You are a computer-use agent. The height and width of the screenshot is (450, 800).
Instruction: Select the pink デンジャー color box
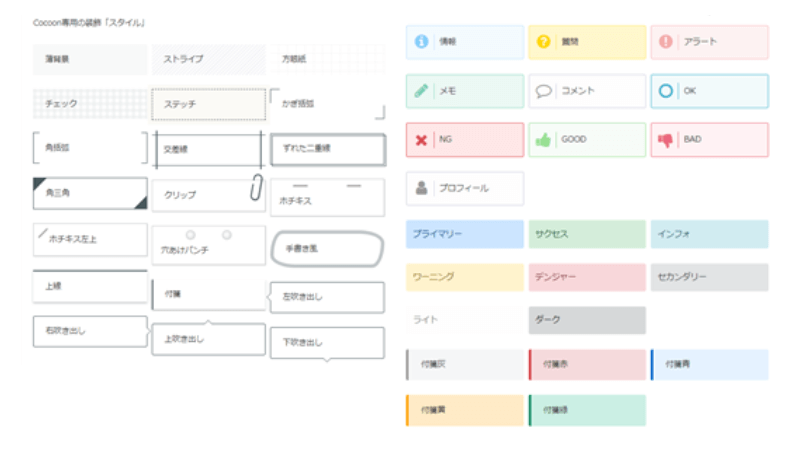[587, 277]
